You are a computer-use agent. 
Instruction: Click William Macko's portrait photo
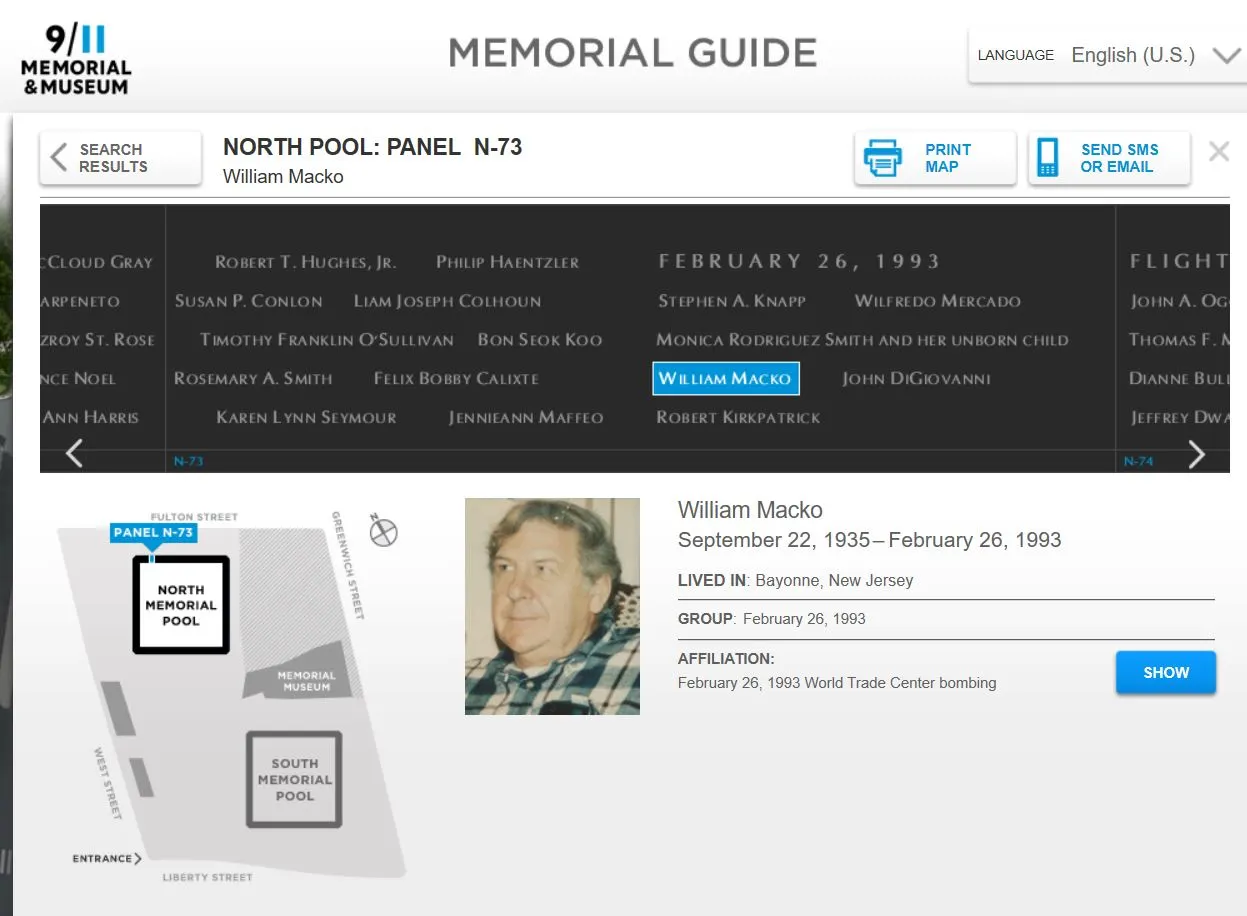click(x=552, y=605)
